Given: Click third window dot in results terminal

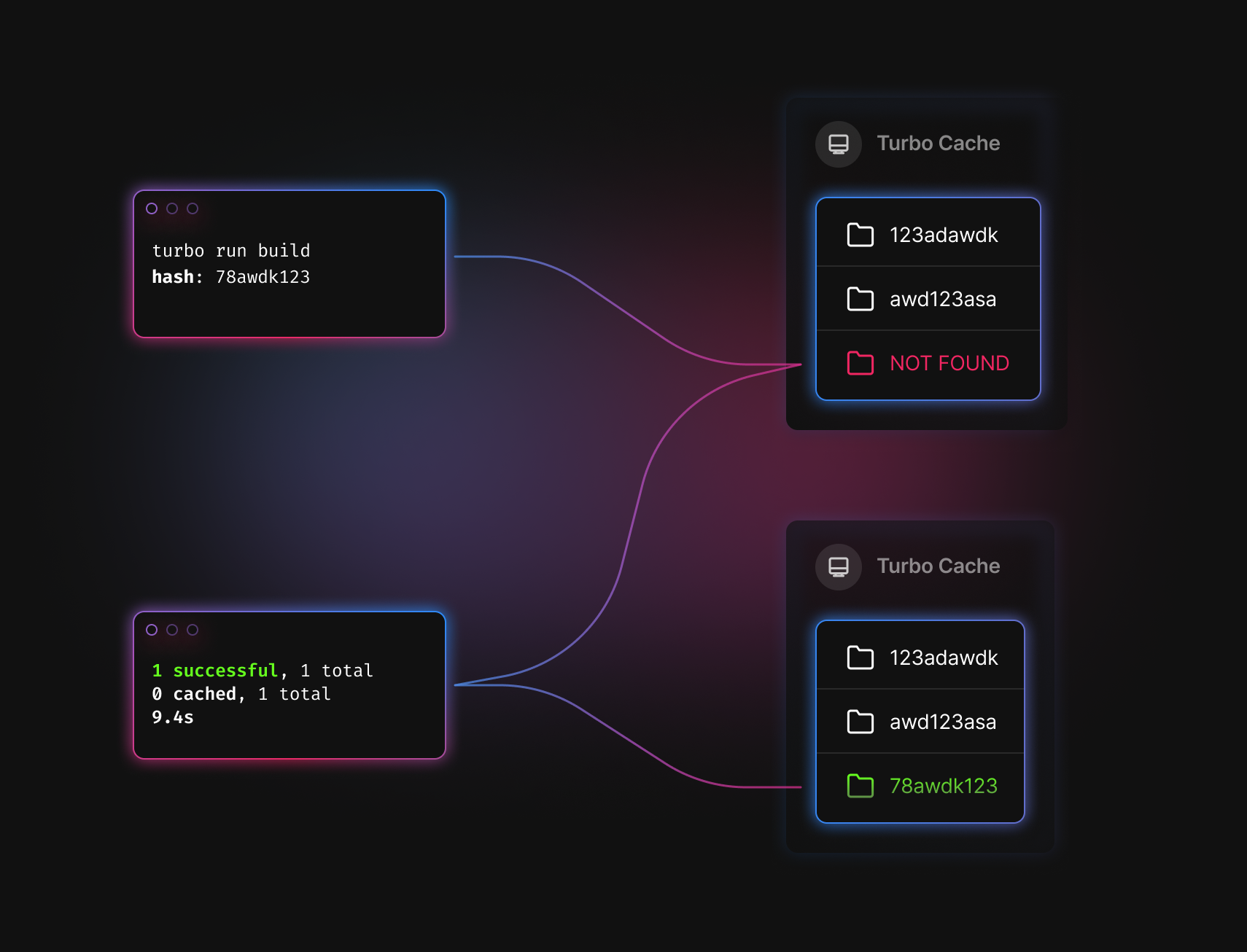Looking at the screenshot, I should click(x=193, y=630).
